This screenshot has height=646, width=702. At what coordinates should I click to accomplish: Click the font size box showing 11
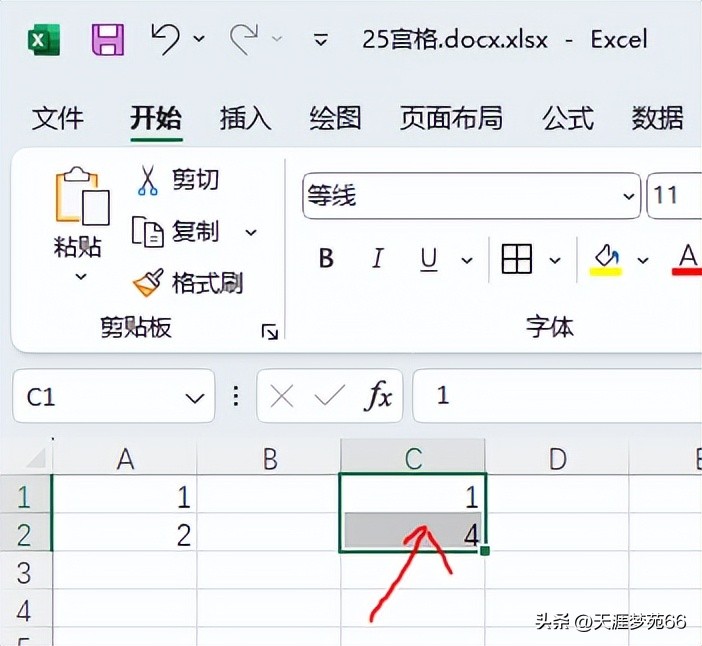coord(674,196)
